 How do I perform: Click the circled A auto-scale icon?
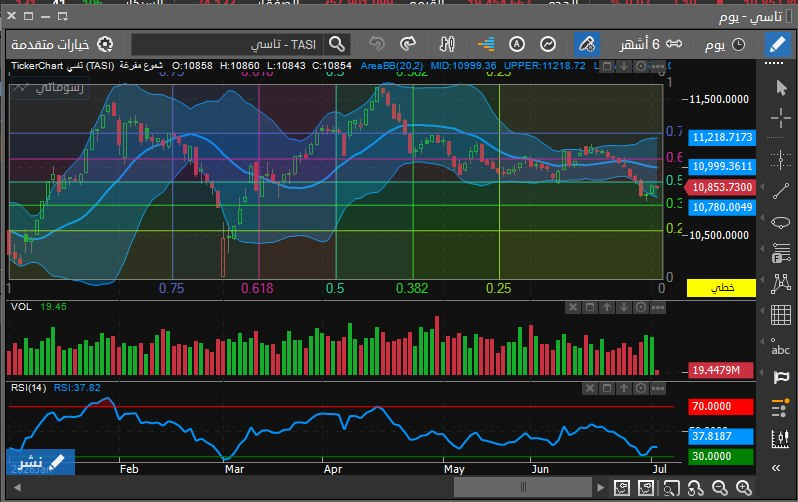[517, 45]
